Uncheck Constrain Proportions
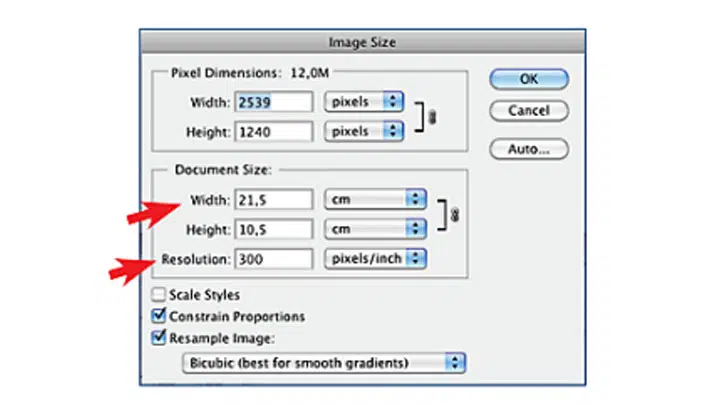 tap(158, 316)
